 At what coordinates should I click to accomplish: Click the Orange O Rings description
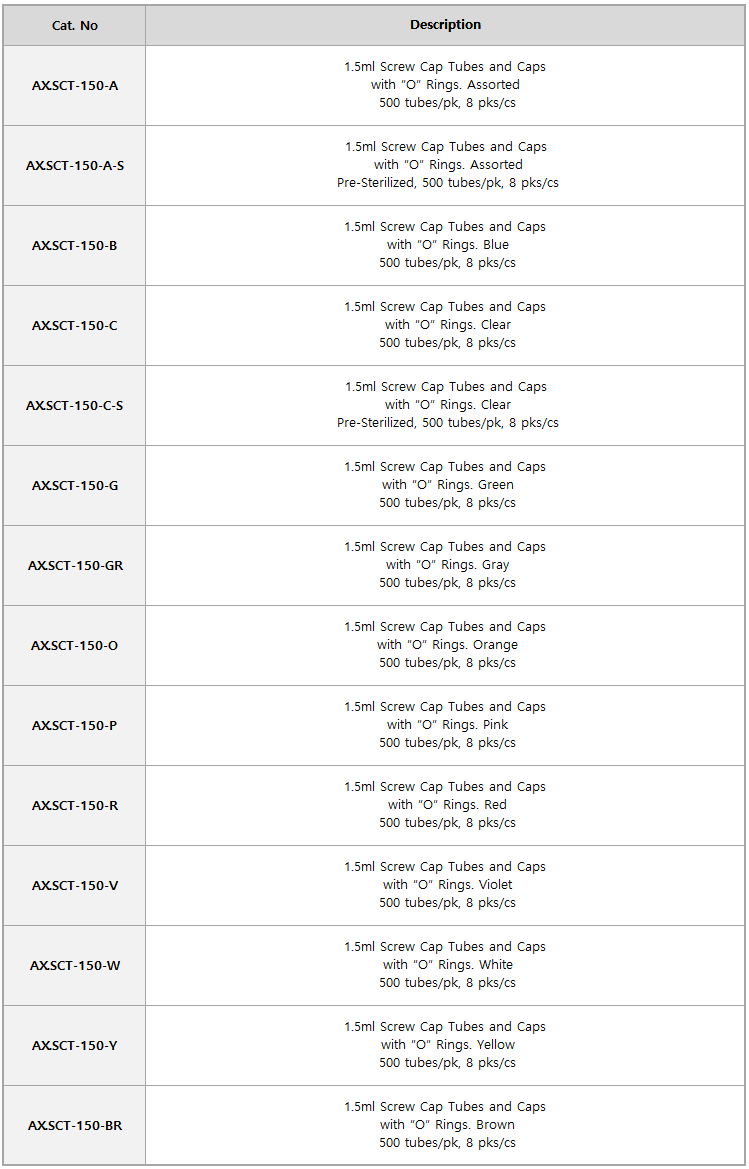(x=446, y=645)
